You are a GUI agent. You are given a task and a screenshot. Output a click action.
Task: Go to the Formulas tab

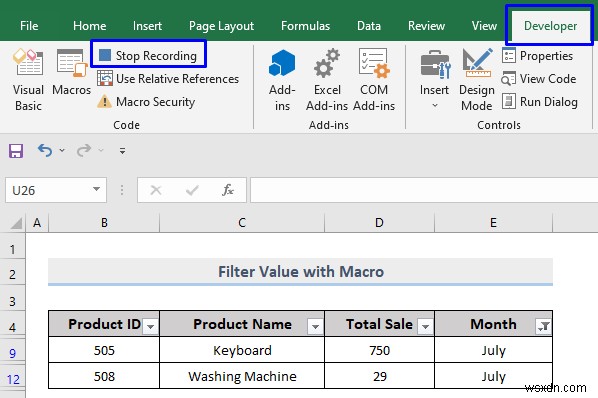(305, 26)
